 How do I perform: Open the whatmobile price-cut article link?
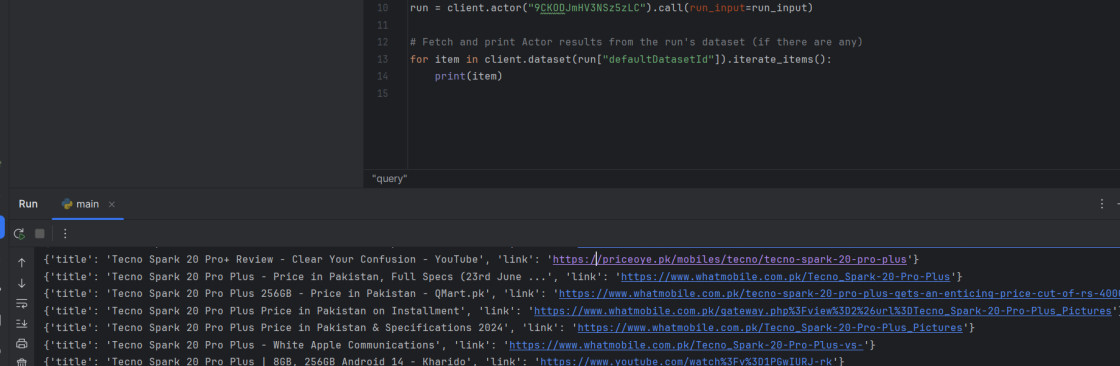pos(839,293)
